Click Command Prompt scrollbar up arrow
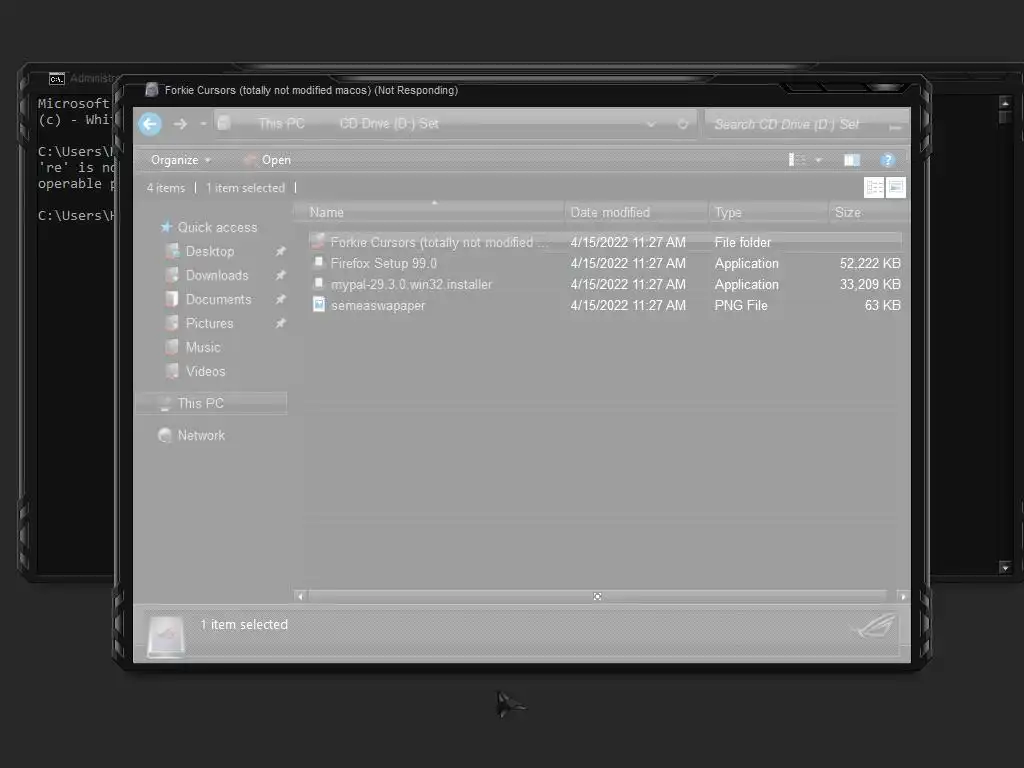Screen dimensions: 1024x768 coord(1005,103)
